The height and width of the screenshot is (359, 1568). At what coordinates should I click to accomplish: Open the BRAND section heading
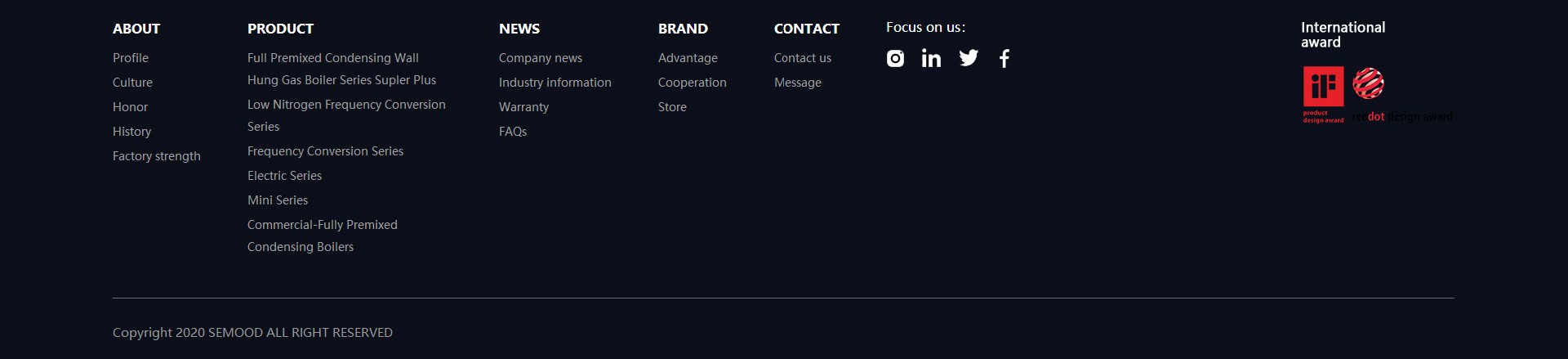683,29
